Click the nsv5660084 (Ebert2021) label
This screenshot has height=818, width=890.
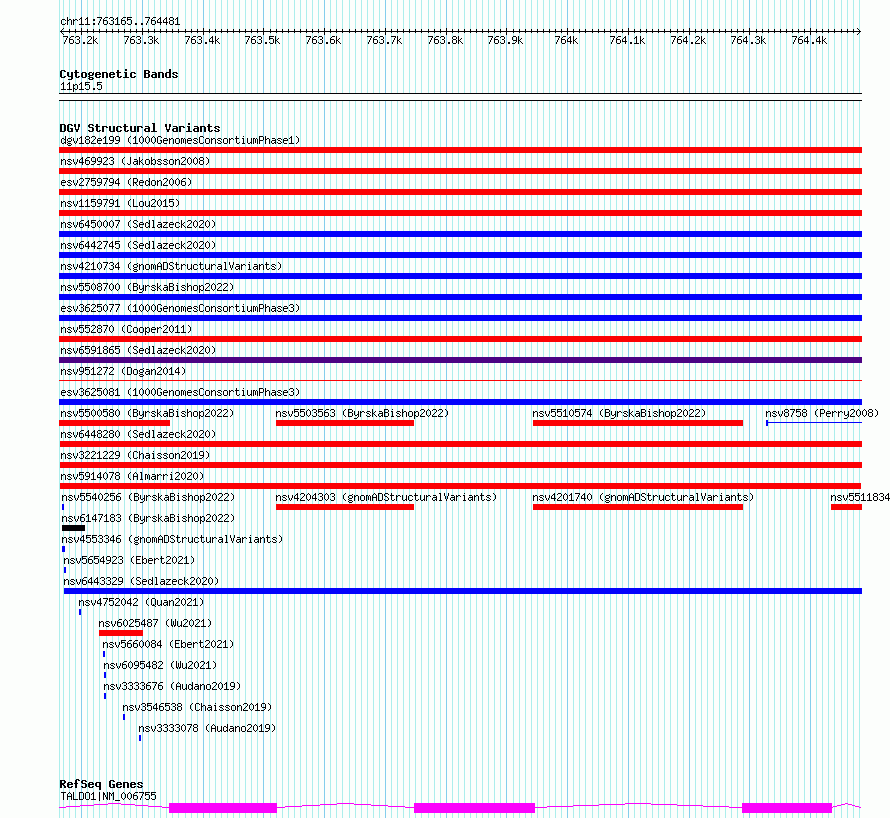click(x=168, y=644)
